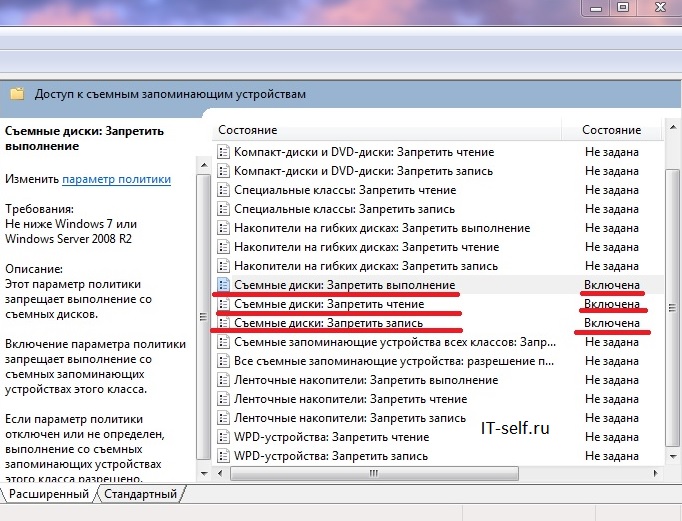The width and height of the screenshot is (682, 521).
Task: Click icon of Съемные диски: Запретить выполнение
Action: point(223,285)
